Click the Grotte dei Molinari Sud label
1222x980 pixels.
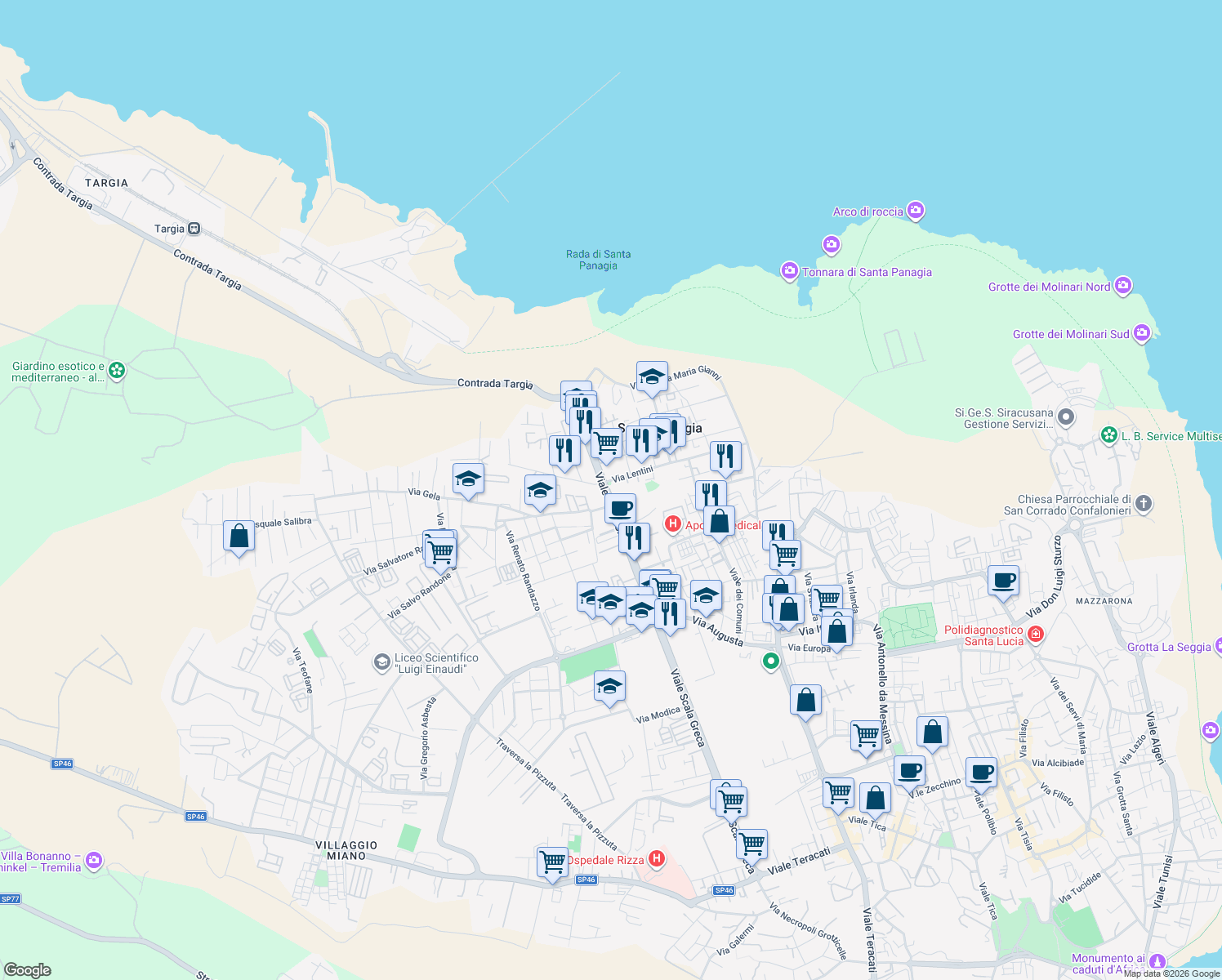pos(1072,334)
